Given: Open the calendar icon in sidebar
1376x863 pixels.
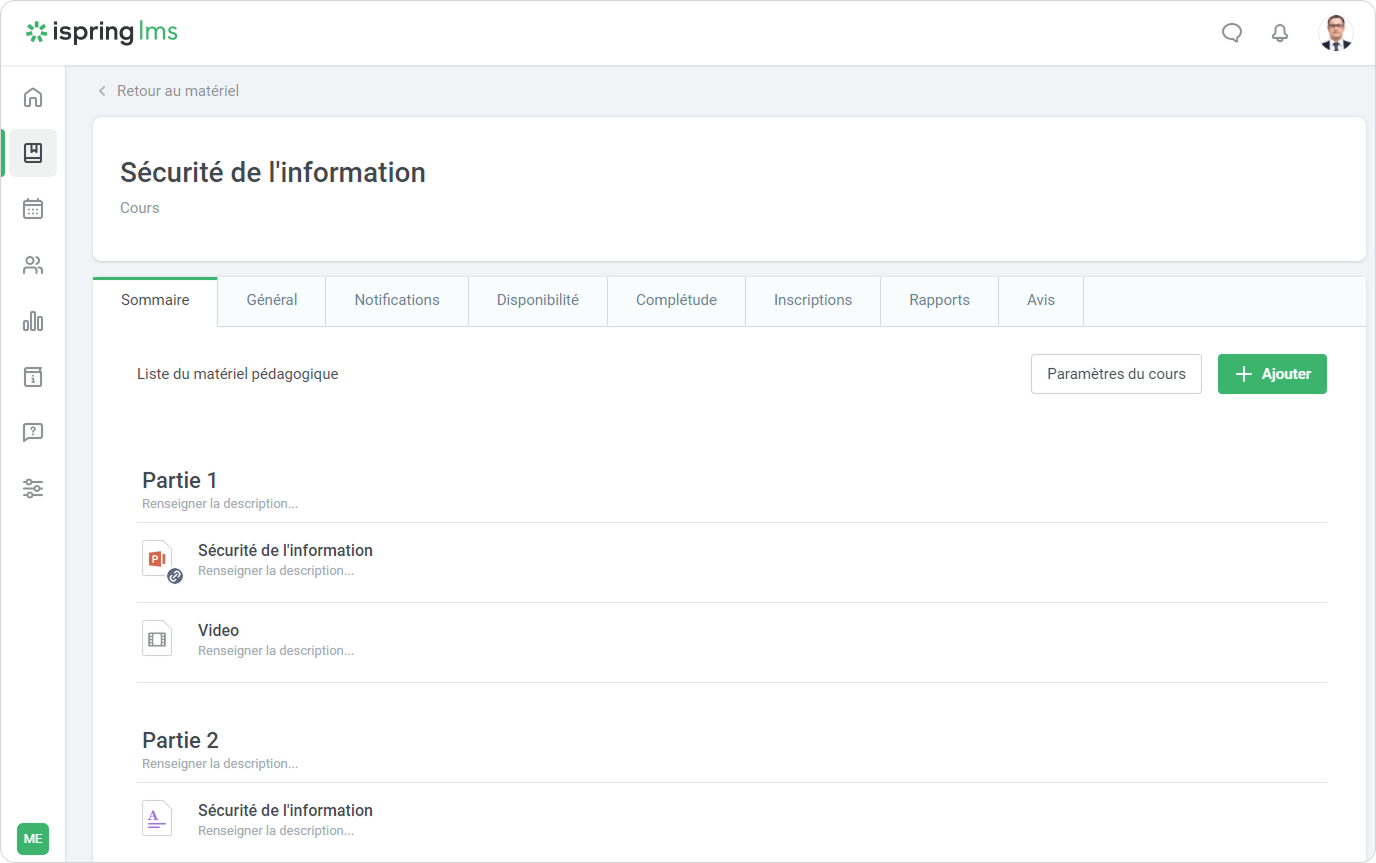Looking at the screenshot, I should coord(33,209).
